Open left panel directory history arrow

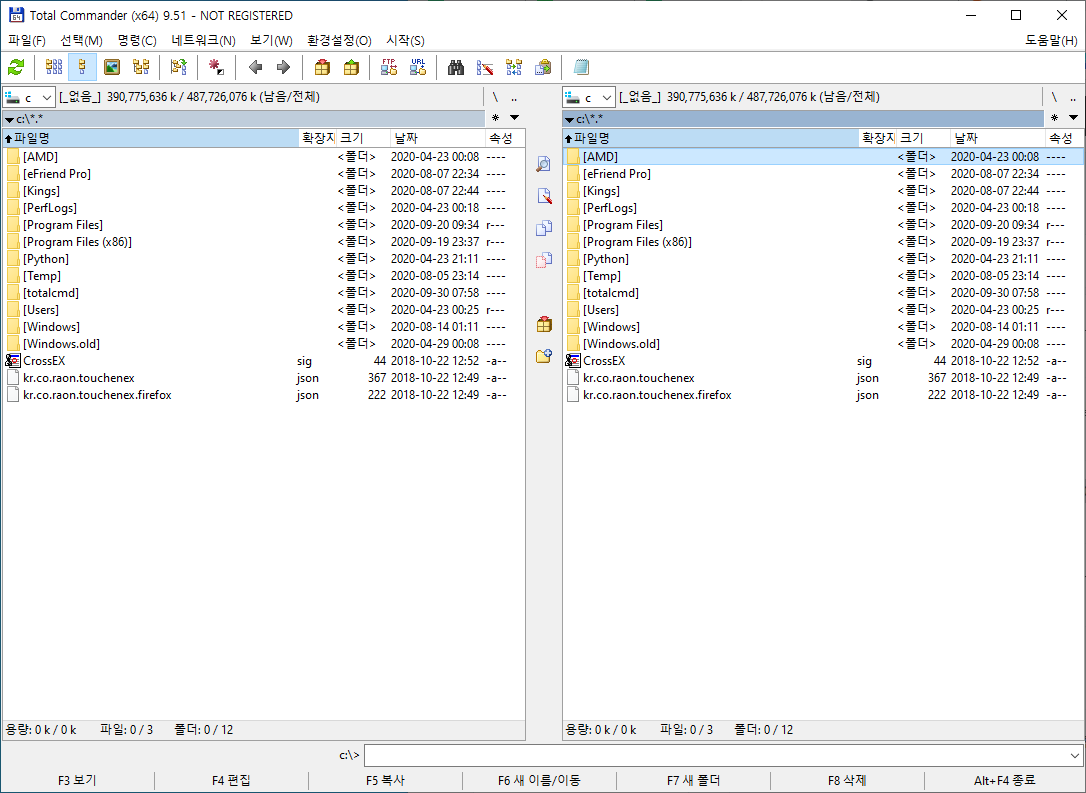coord(515,118)
